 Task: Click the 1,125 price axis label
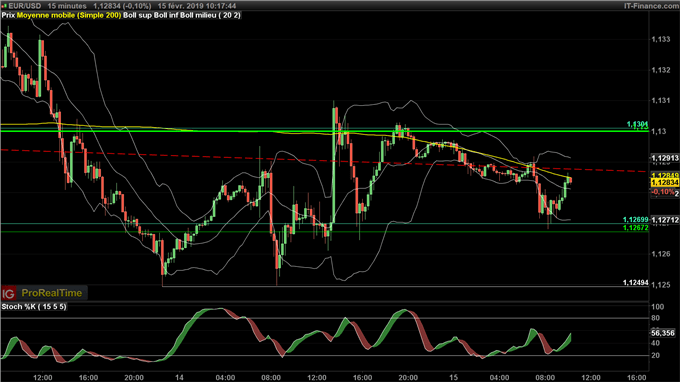661,285
